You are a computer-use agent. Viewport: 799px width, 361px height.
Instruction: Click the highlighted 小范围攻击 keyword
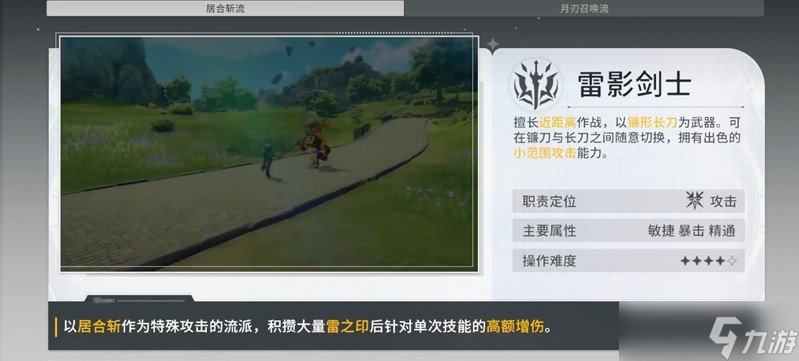[545, 152]
